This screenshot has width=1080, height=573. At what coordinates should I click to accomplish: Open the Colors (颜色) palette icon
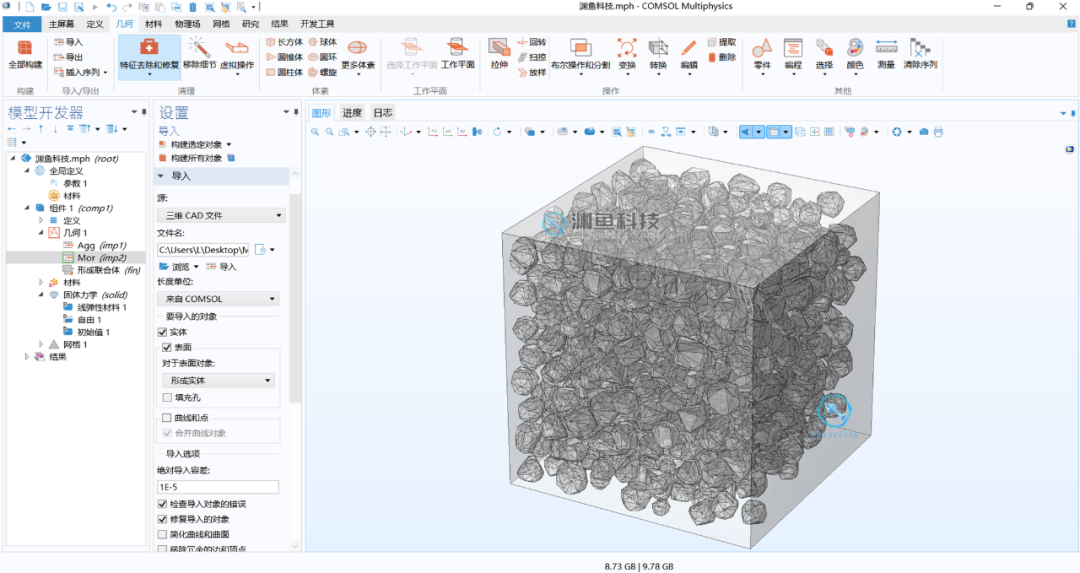(x=855, y=48)
